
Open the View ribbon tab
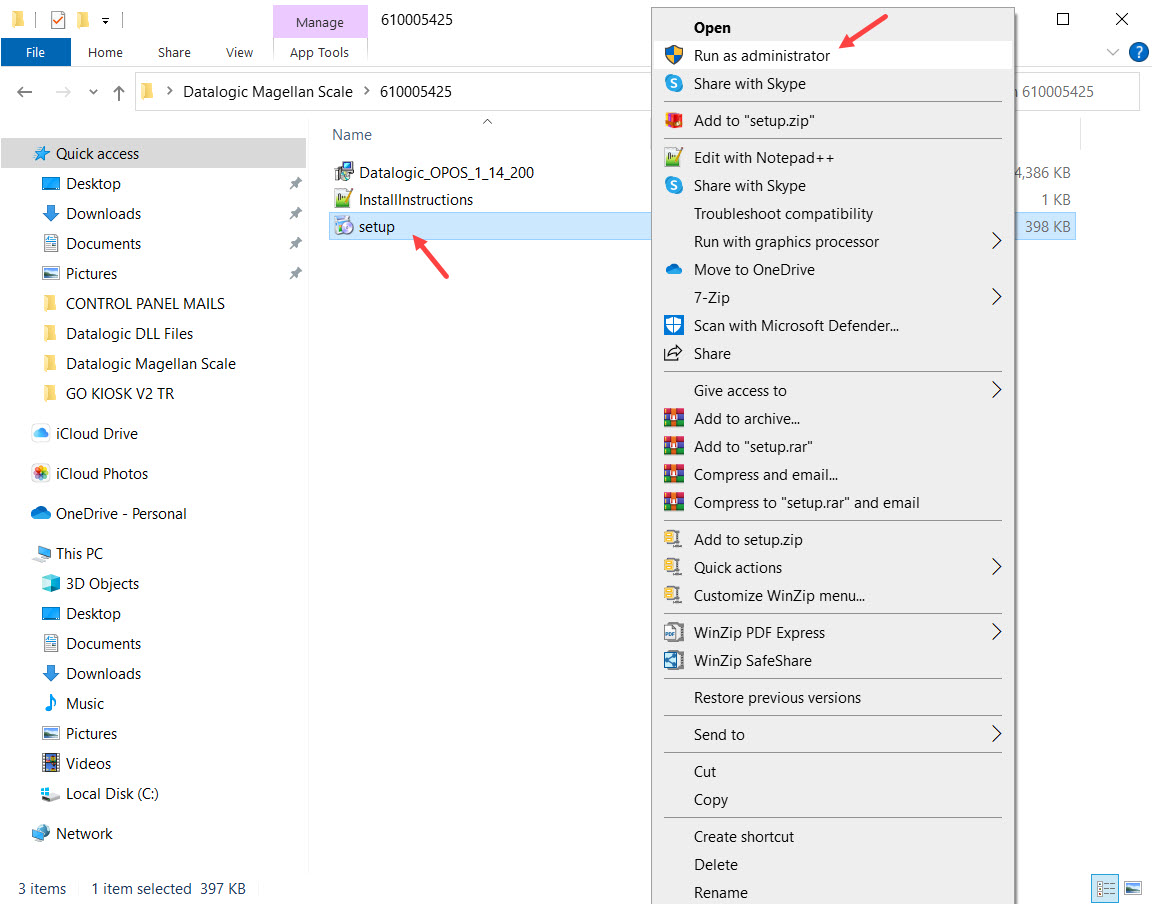239,52
